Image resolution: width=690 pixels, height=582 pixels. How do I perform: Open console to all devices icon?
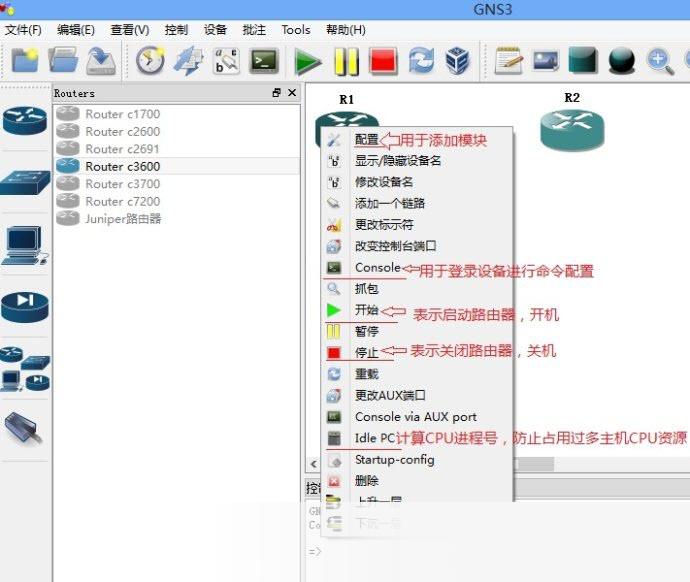pos(264,61)
